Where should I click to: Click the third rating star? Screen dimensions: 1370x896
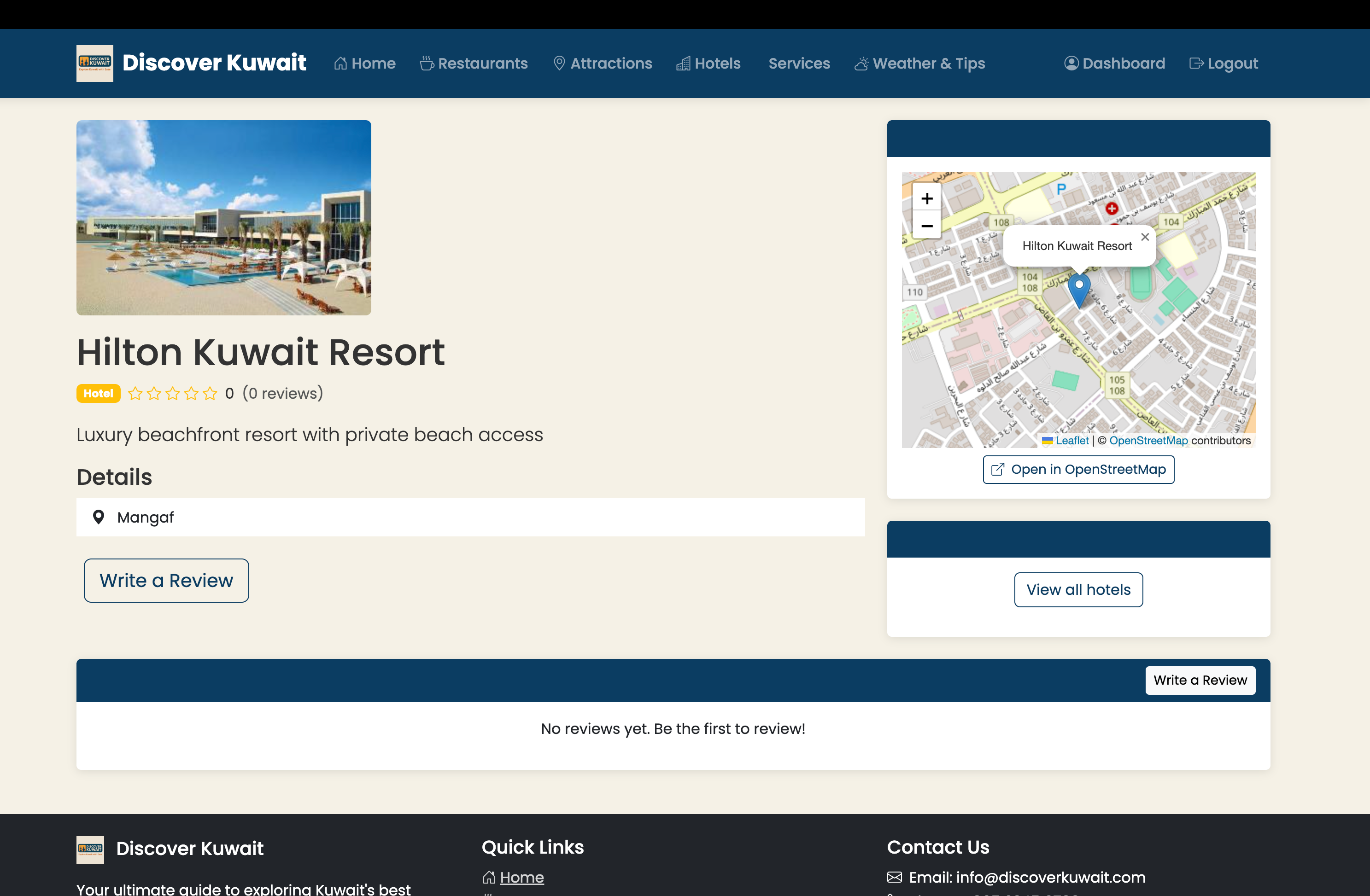tap(173, 394)
